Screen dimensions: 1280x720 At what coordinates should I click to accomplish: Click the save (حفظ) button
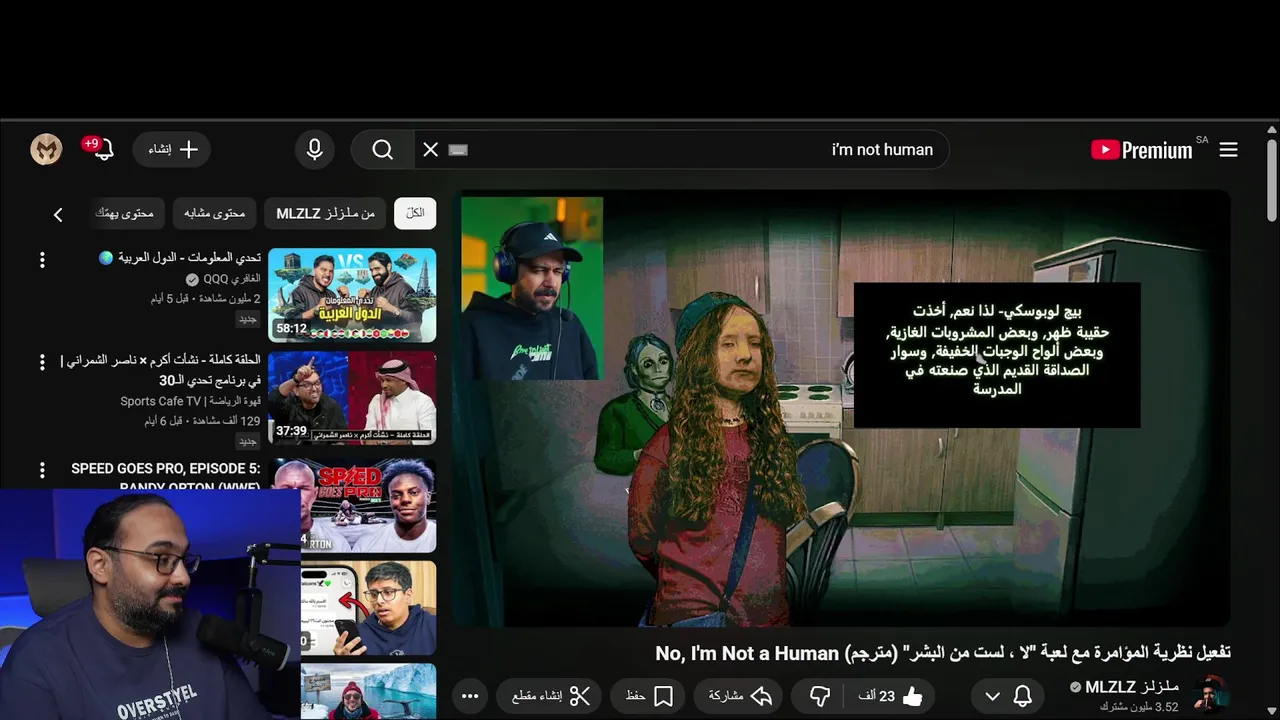(649, 696)
